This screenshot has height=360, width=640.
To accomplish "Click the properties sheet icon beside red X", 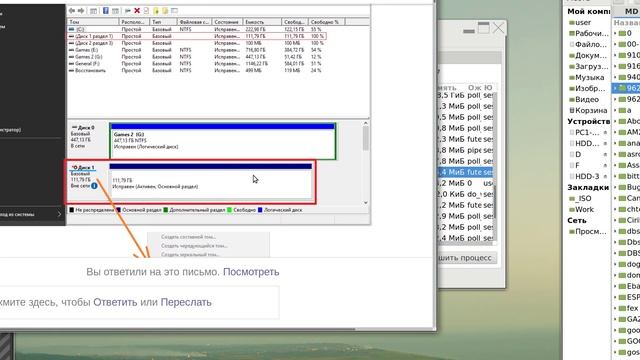I will pos(146,11).
